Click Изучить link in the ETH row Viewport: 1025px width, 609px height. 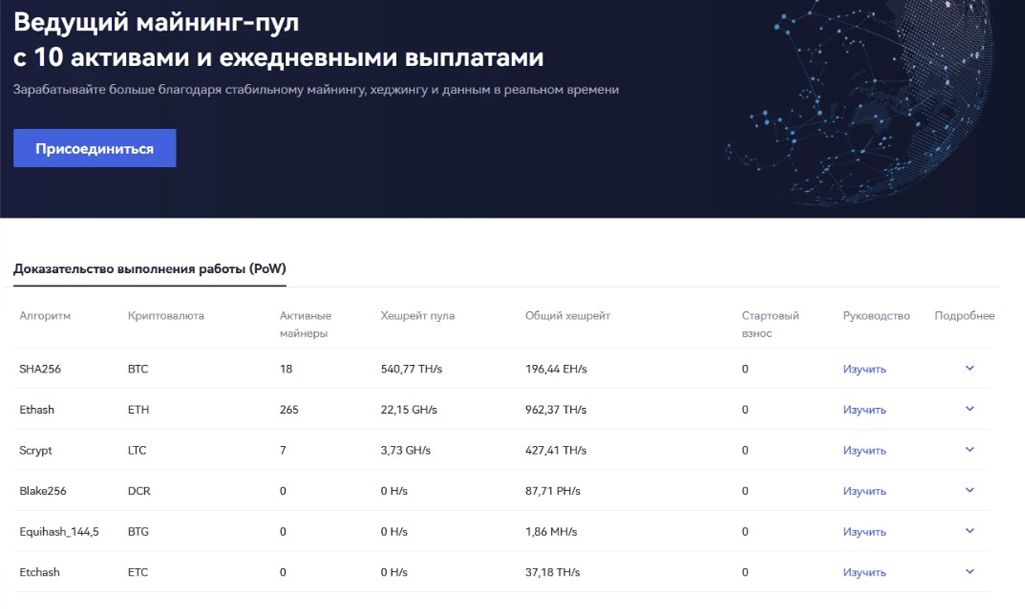(x=864, y=410)
